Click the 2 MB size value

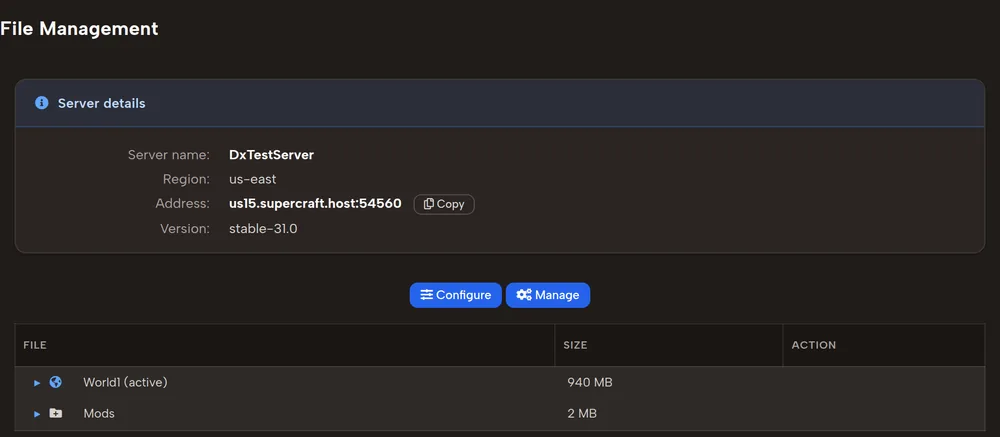(582, 413)
